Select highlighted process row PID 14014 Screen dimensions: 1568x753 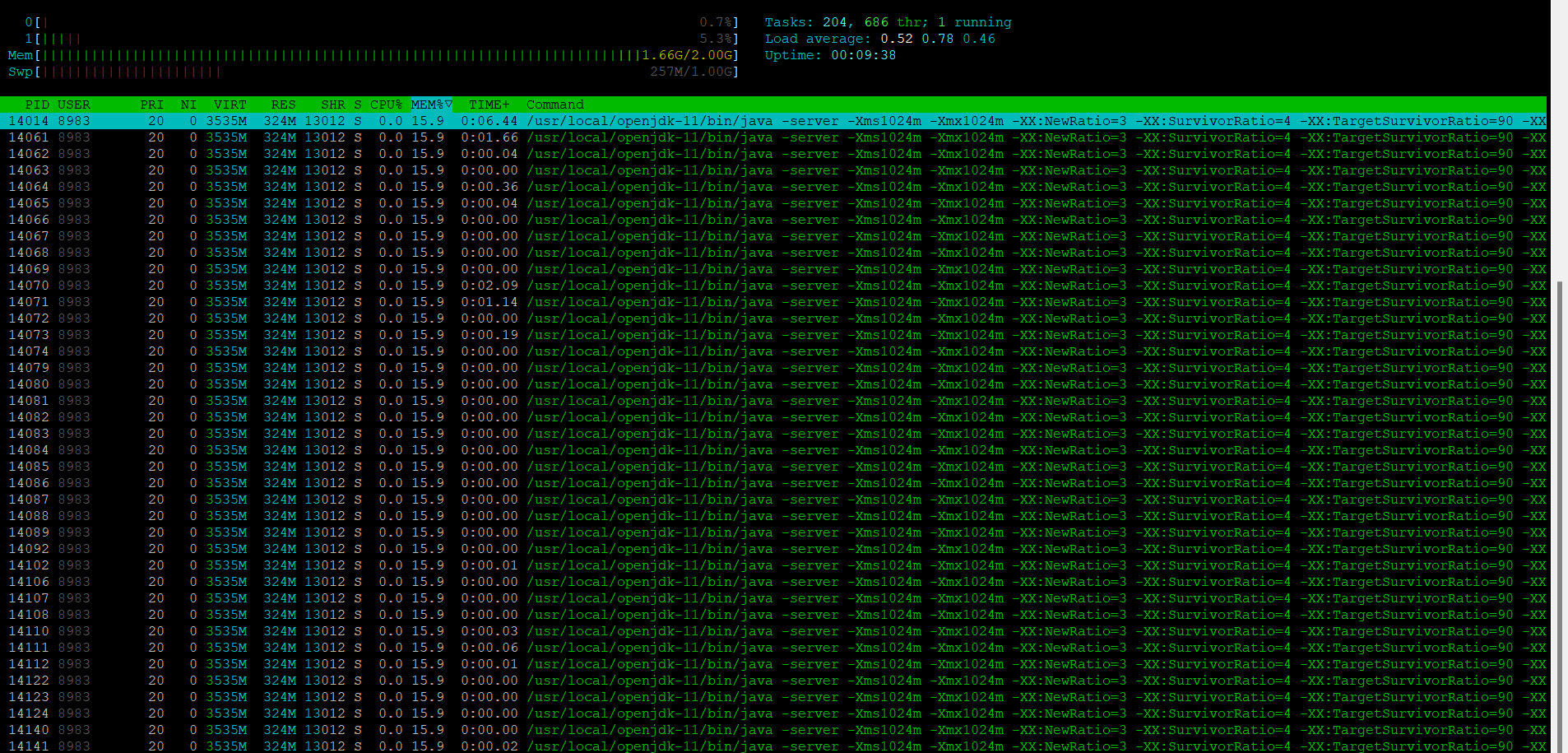[773, 121]
